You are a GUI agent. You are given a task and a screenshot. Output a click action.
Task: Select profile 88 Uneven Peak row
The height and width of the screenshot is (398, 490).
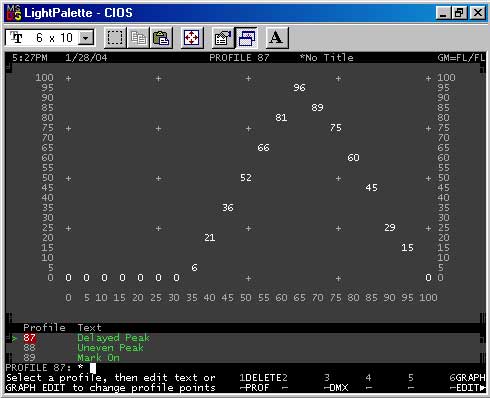pyautogui.click(x=245, y=348)
